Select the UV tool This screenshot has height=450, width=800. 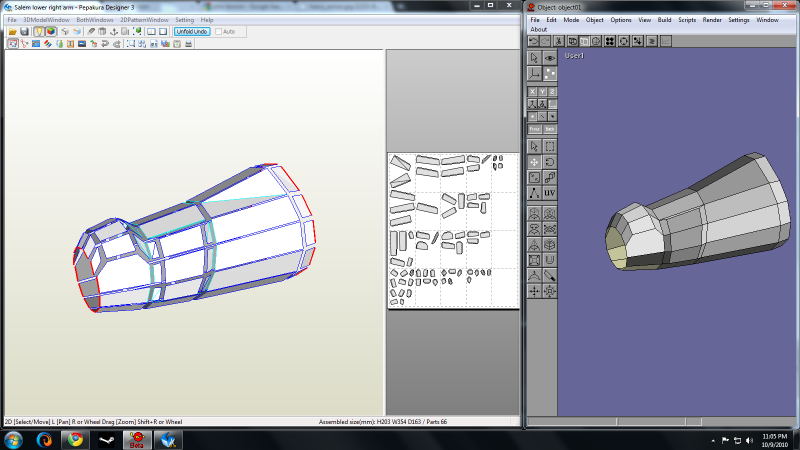pos(549,193)
